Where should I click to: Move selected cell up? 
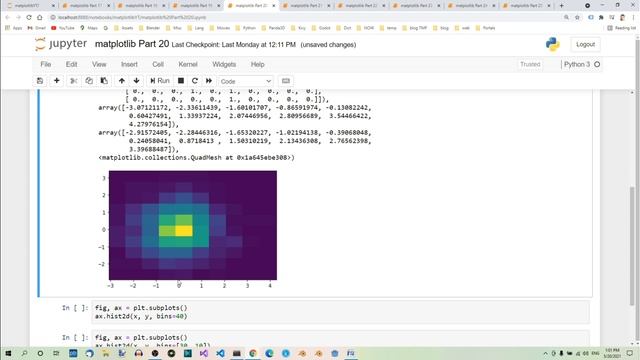tap(122, 81)
